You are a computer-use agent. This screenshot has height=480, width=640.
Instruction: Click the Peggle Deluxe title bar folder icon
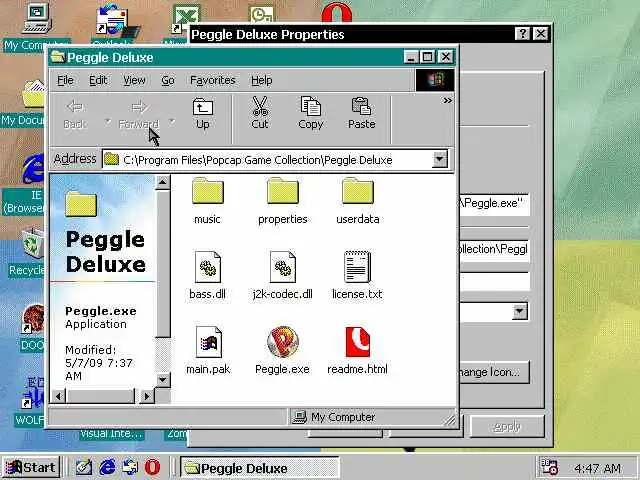[x=58, y=57]
